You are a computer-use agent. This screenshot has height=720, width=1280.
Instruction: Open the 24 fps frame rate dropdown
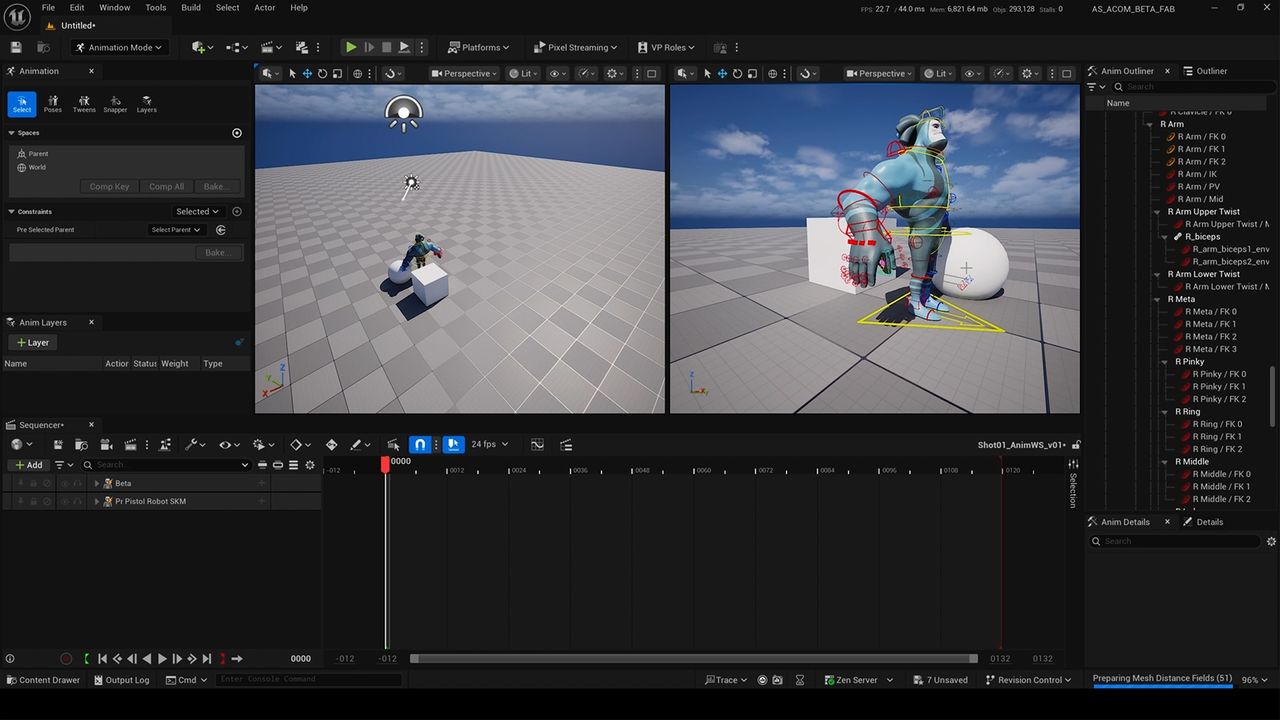490,444
